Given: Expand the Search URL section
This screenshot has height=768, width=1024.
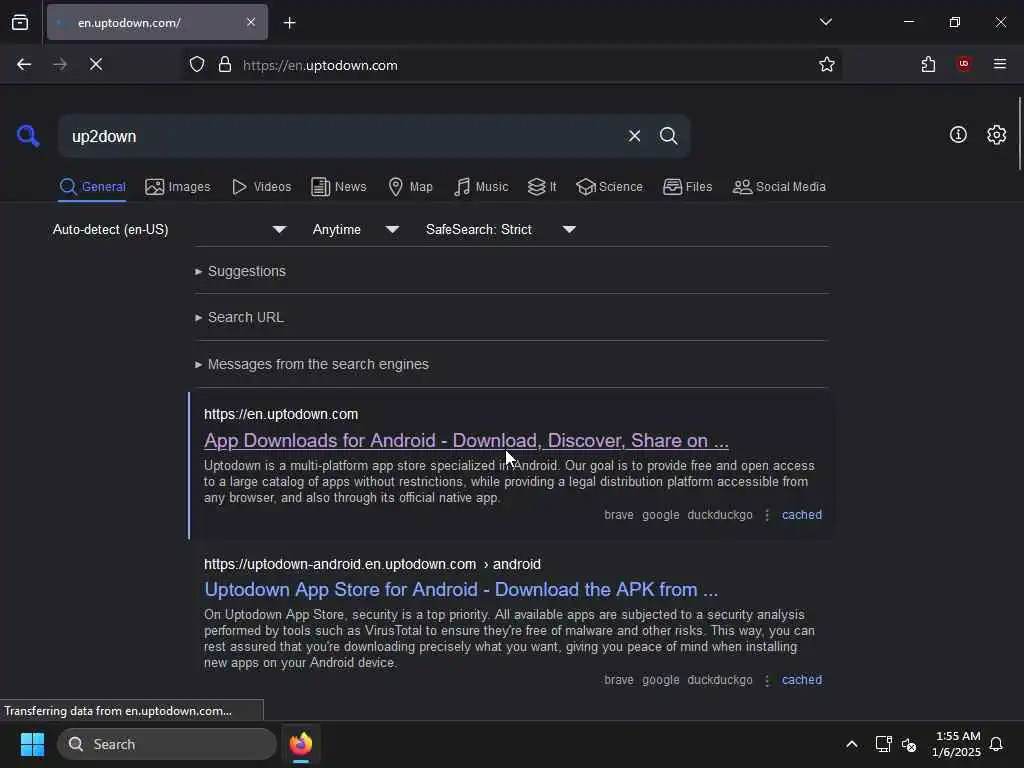Looking at the screenshot, I should [239, 317].
